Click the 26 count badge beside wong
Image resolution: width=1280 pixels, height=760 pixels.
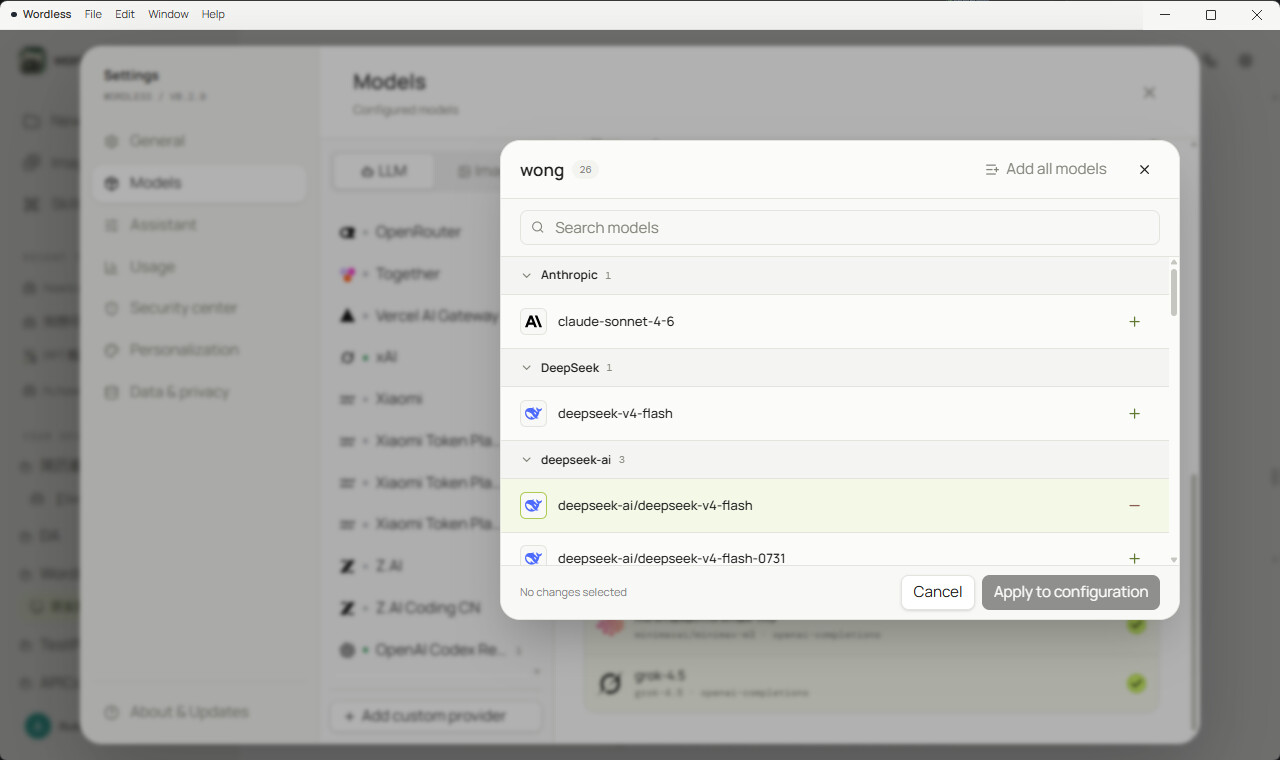[585, 170]
